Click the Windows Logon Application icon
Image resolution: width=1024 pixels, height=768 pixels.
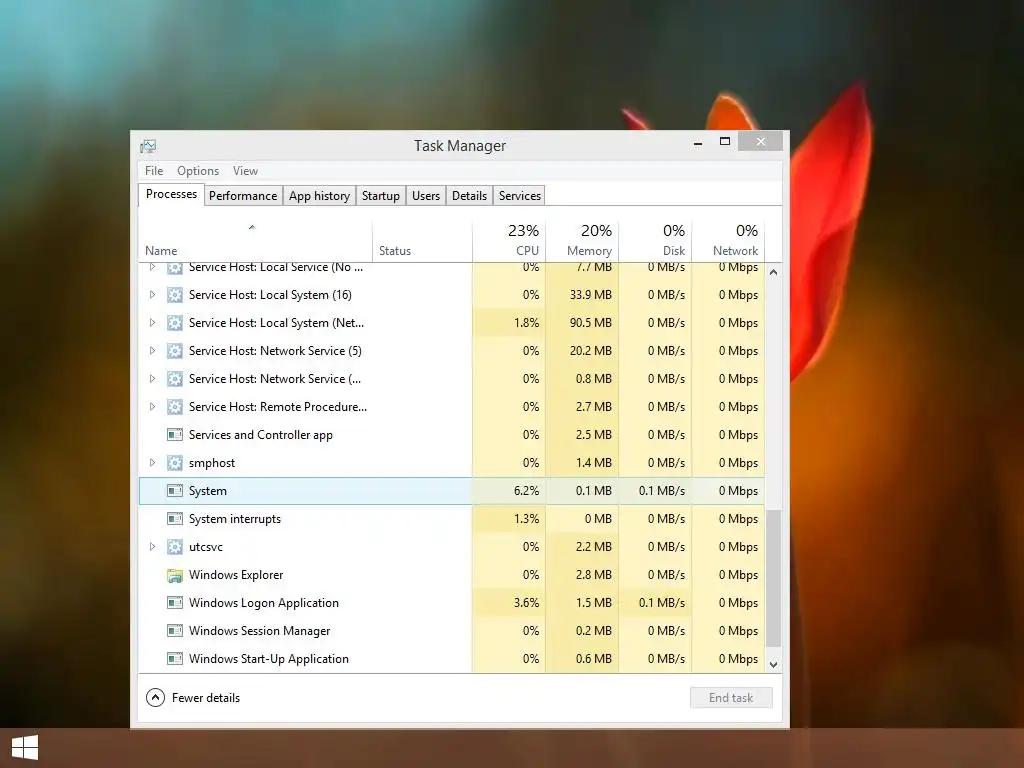(x=174, y=603)
